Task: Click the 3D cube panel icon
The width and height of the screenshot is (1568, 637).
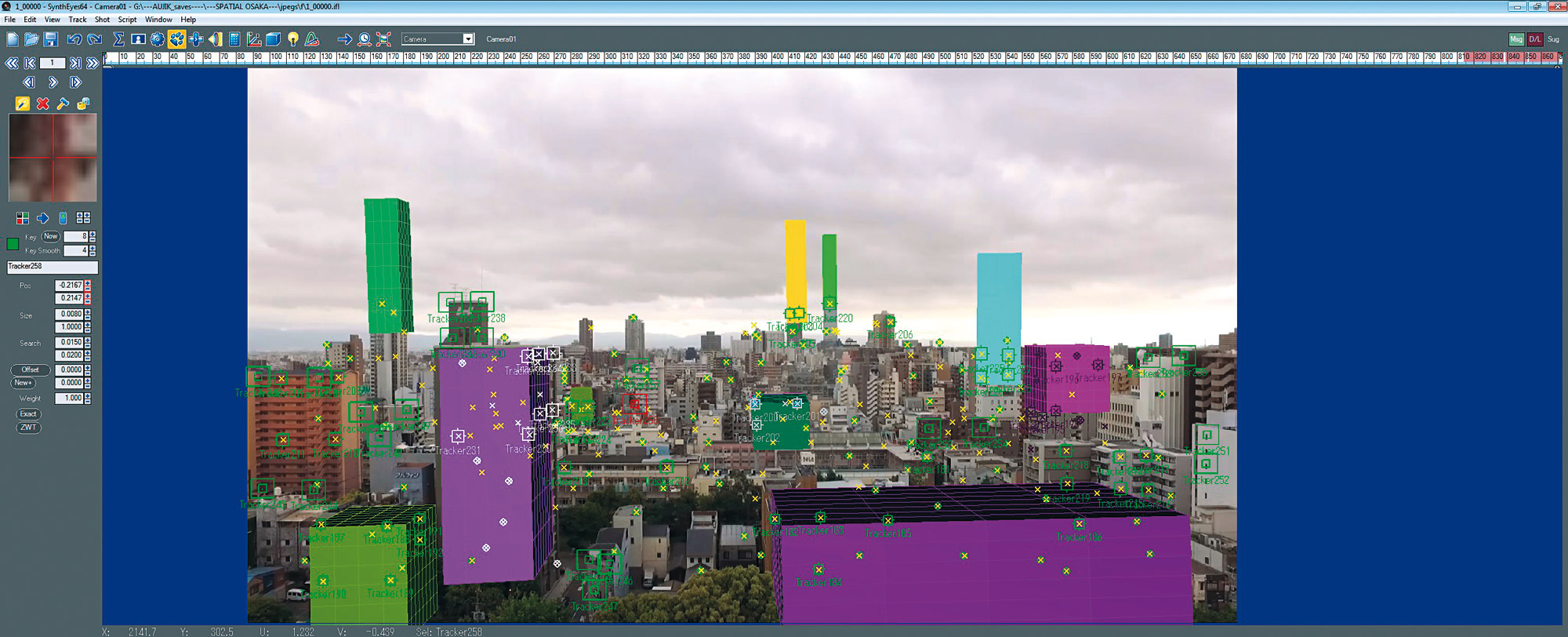Action: click(273, 39)
